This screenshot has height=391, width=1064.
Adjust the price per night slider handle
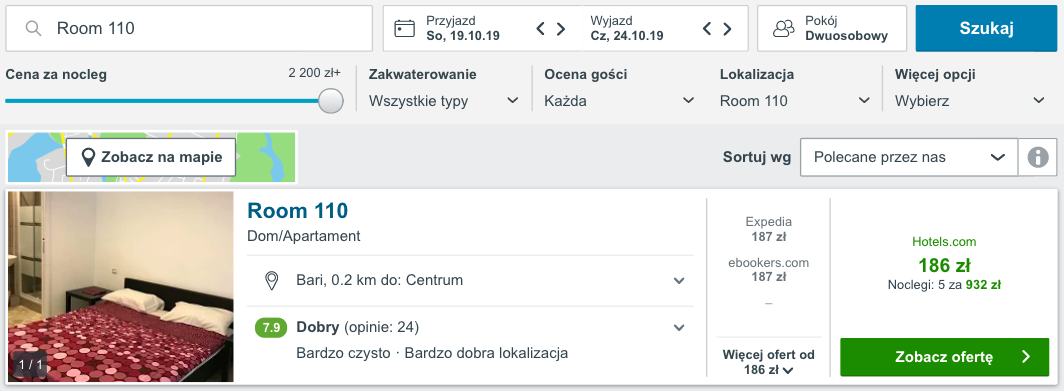pyautogui.click(x=331, y=101)
